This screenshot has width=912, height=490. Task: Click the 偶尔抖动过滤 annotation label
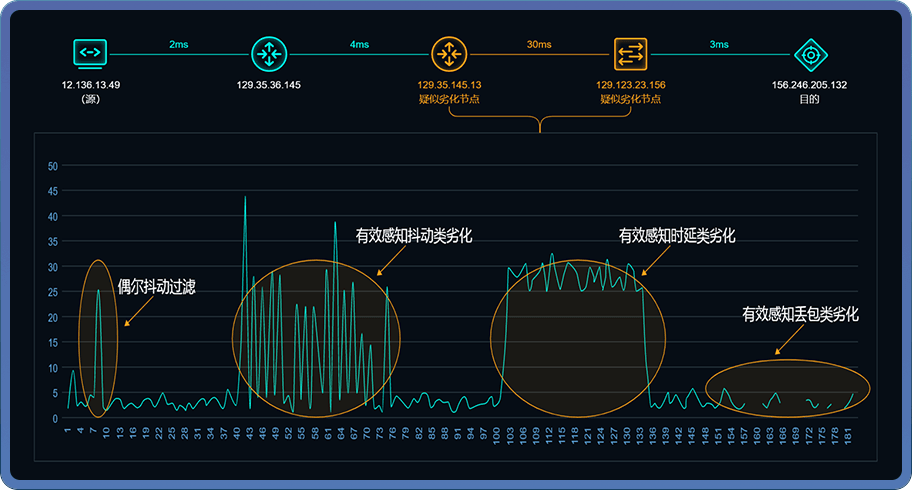[x=156, y=287]
